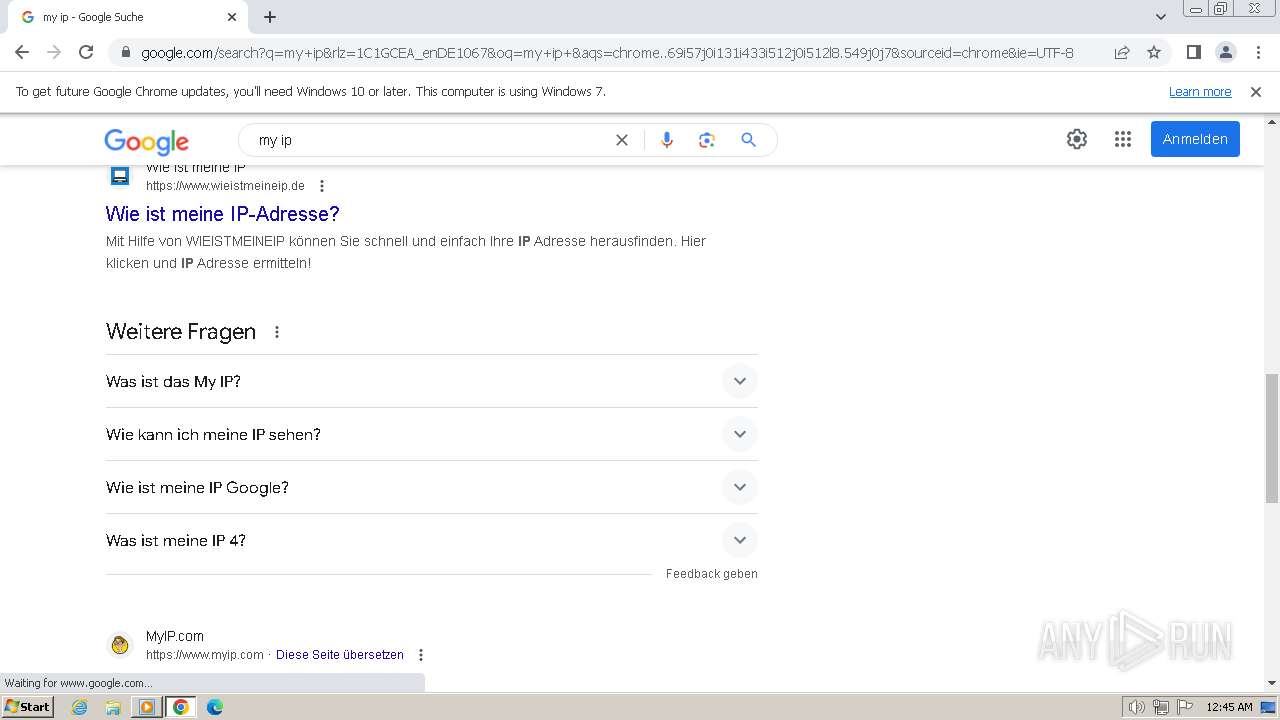
Task: Click the forward navigation arrow
Action: (54, 52)
